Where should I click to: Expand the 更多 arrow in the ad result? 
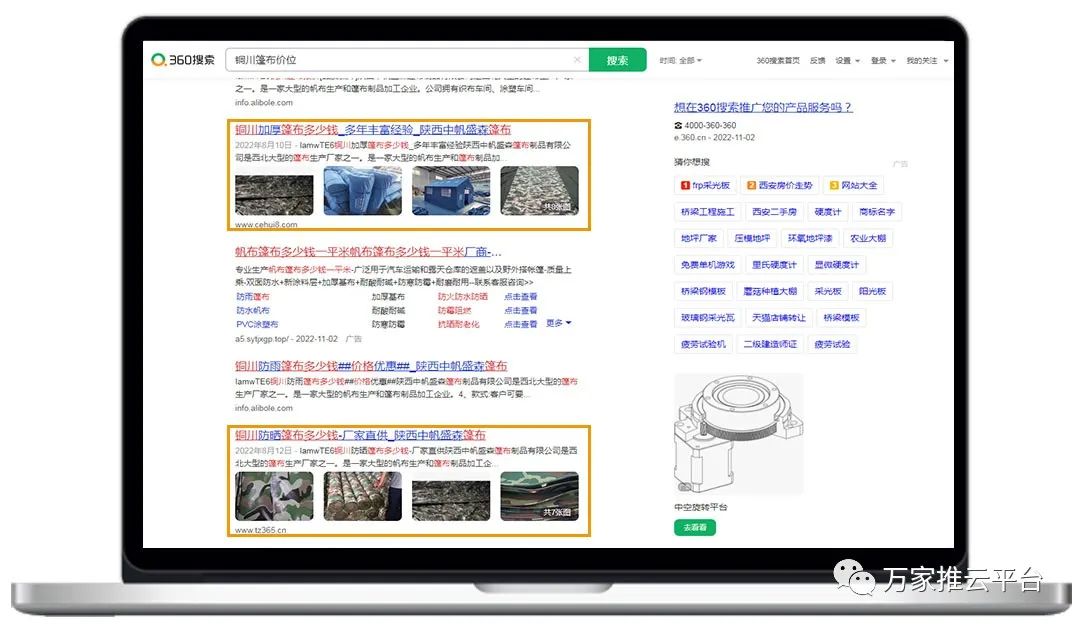click(559, 323)
